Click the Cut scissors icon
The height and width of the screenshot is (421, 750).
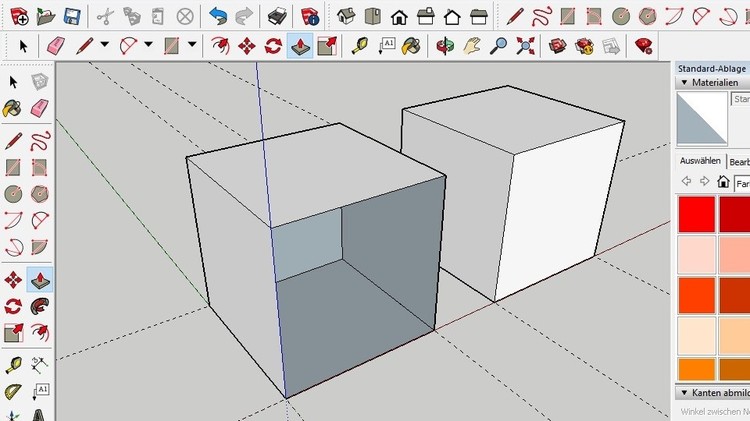(105, 16)
